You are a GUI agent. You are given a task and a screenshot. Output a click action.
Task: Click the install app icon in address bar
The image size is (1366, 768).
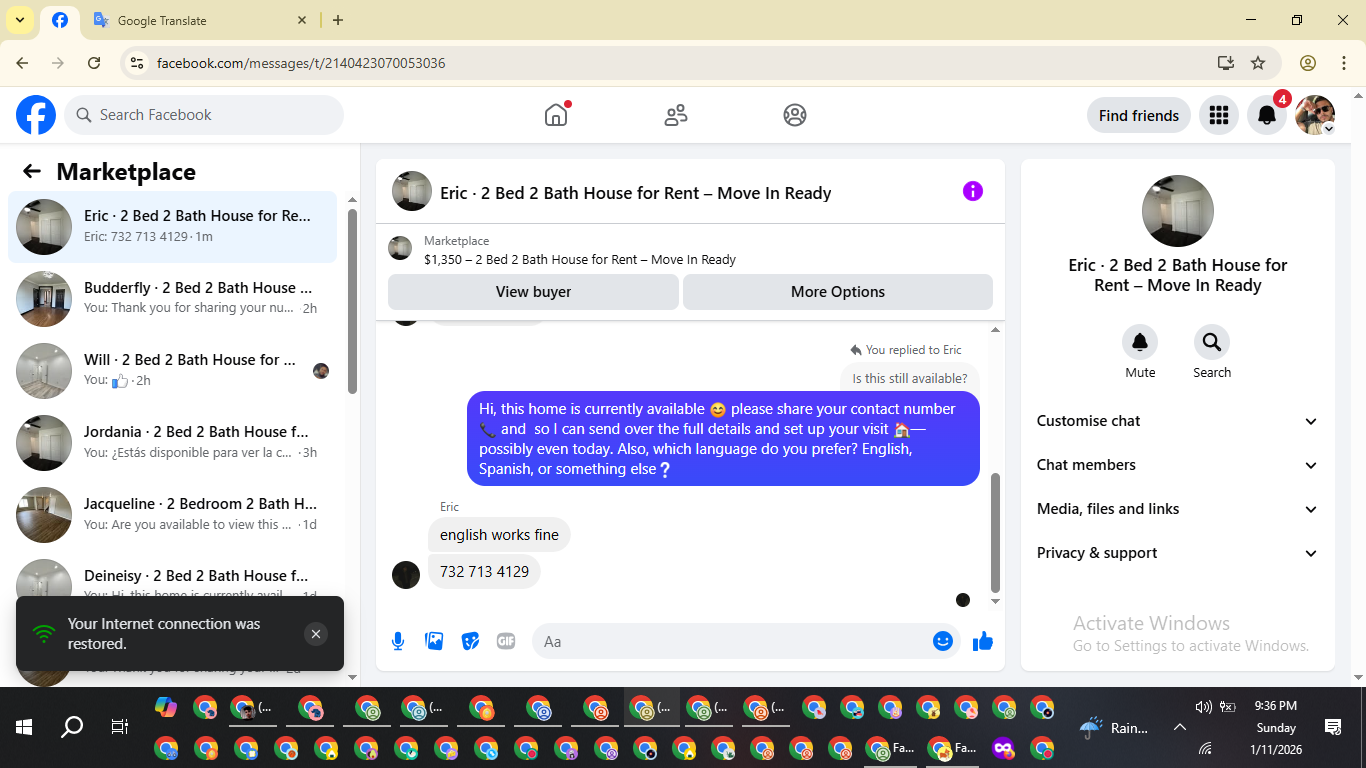(1226, 63)
